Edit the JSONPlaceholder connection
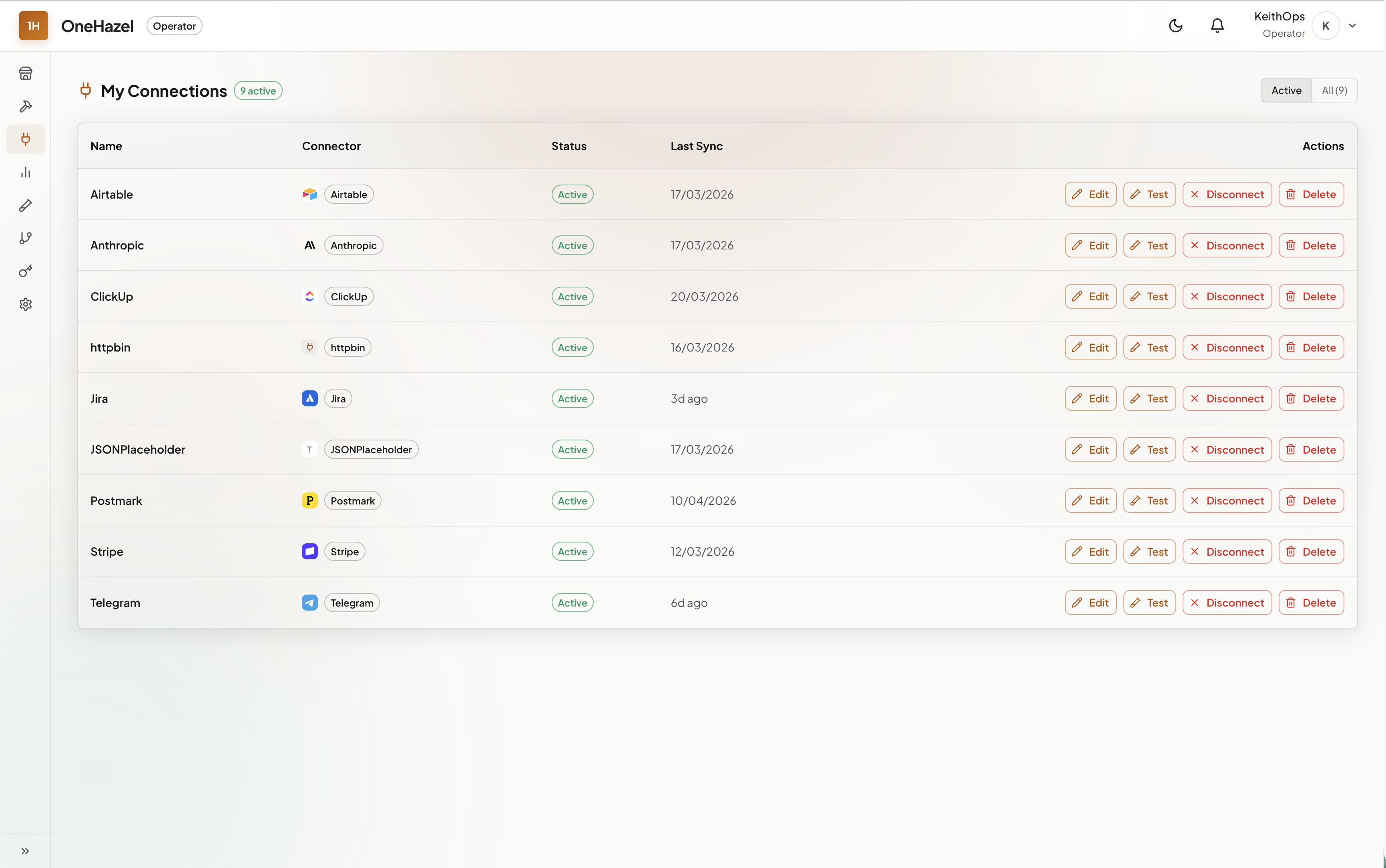1386x868 pixels. pyautogui.click(x=1091, y=450)
